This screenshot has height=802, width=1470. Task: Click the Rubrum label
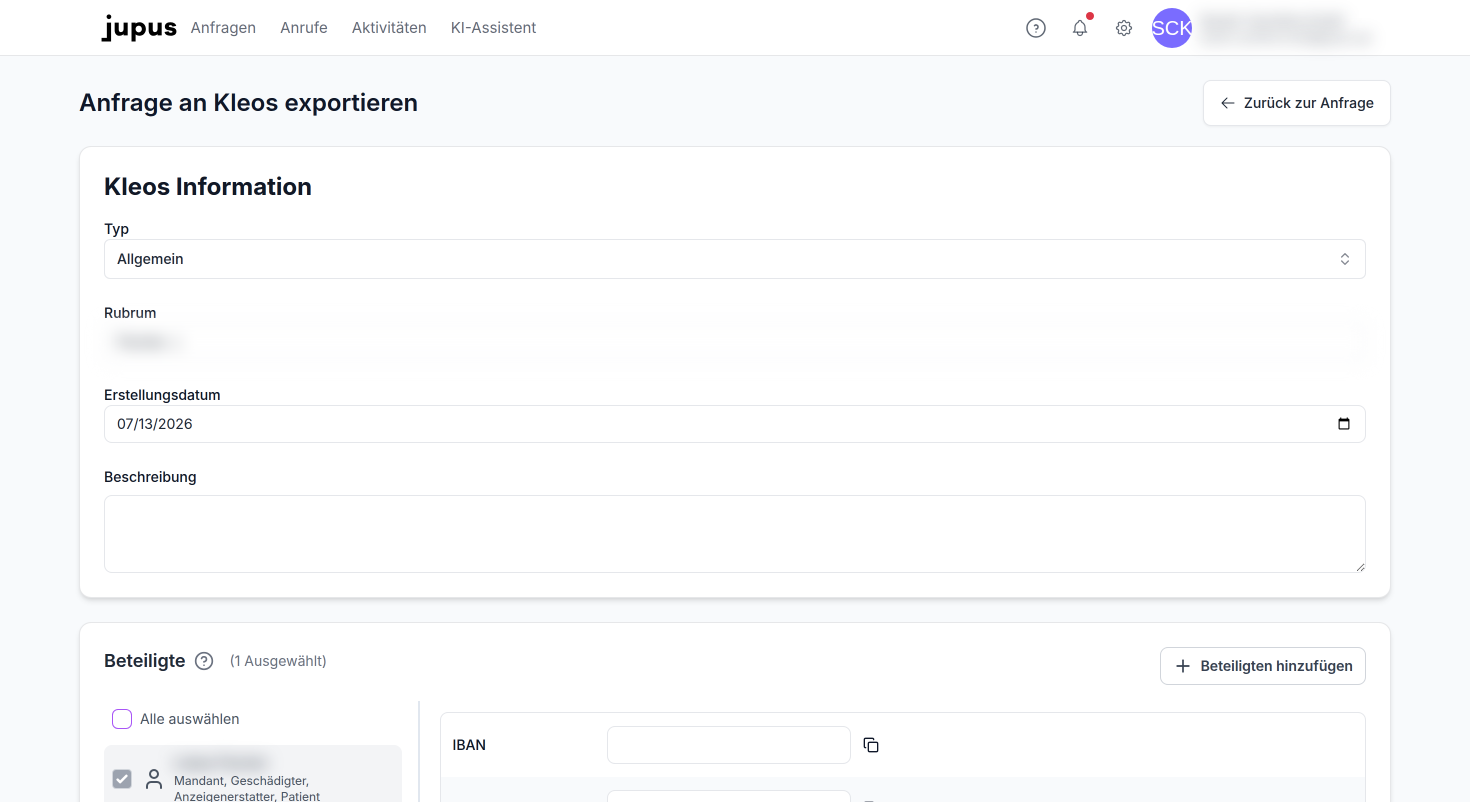(130, 313)
